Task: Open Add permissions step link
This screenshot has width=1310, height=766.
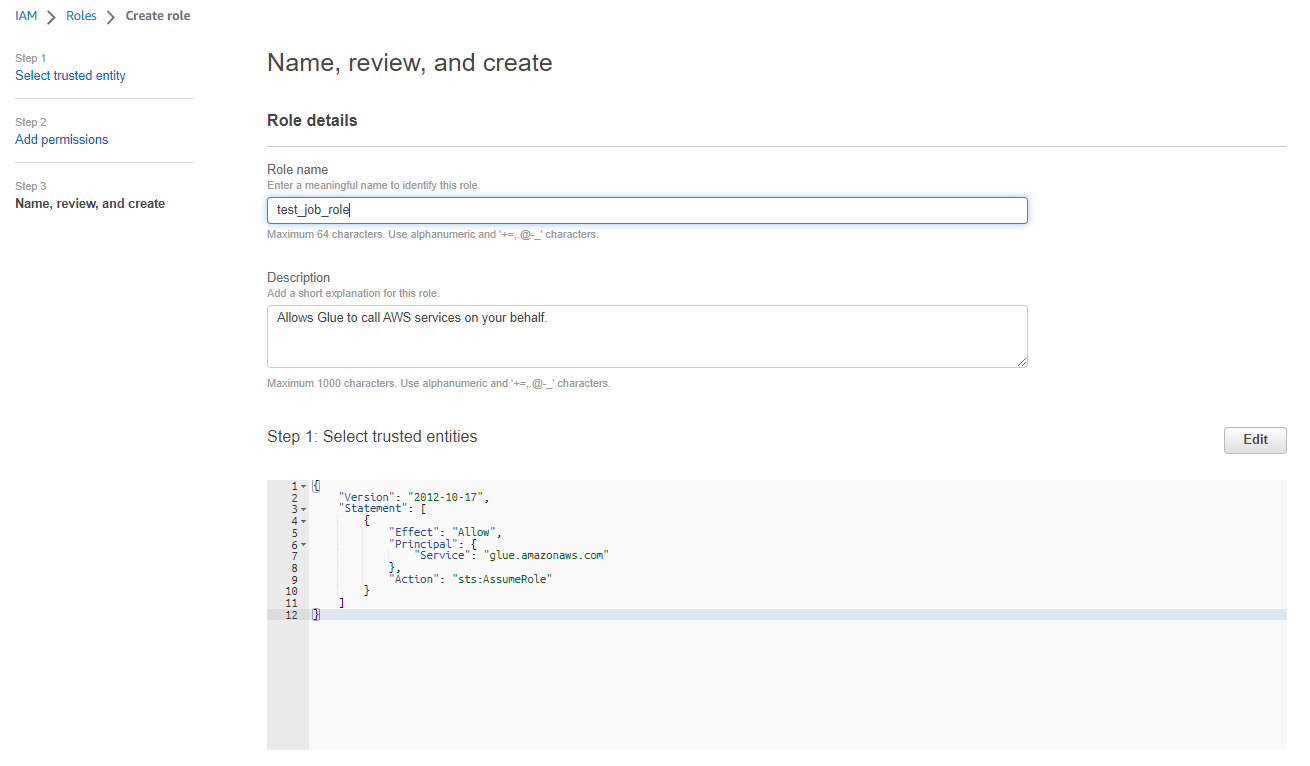Action: 62,139
